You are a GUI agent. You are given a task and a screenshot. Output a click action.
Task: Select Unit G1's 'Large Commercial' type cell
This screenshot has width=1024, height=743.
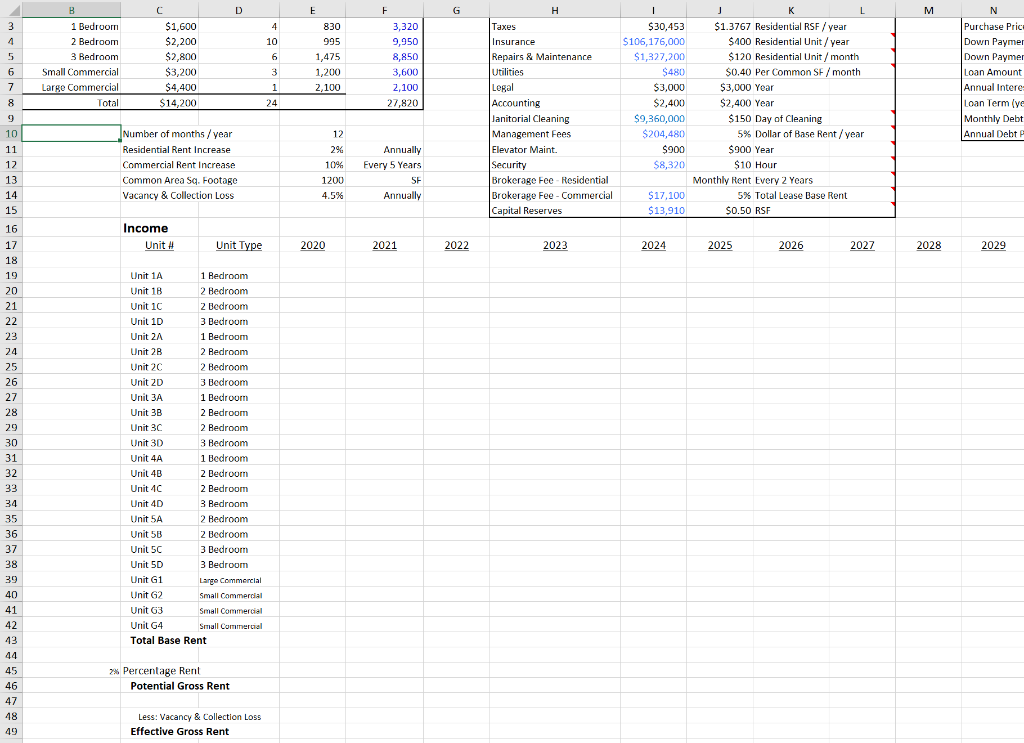click(x=239, y=580)
